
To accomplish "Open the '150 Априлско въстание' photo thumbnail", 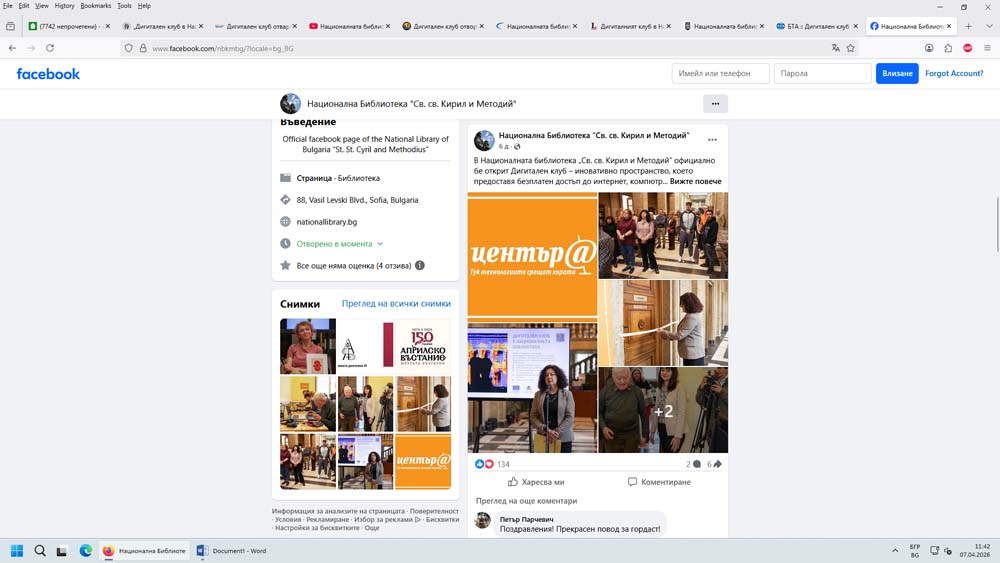I will [422, 346].
